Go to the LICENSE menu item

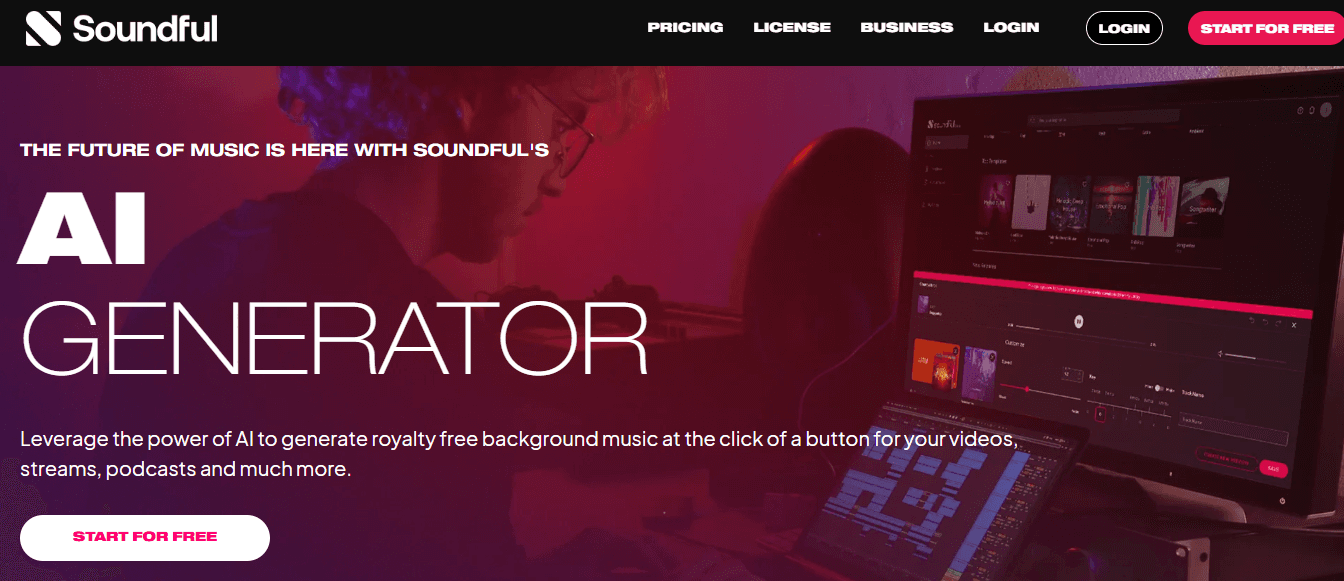[792, 27]
